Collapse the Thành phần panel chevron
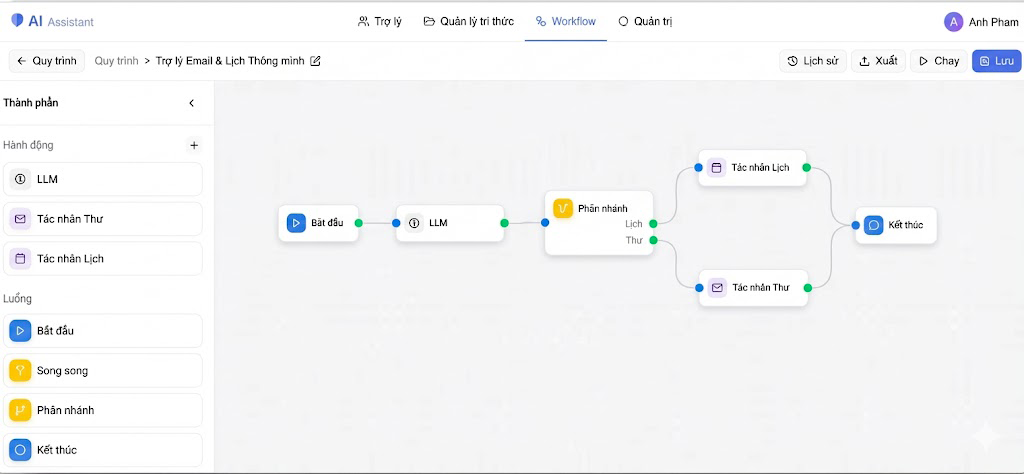Screen dimensions: 1024x474 (192, 103)
